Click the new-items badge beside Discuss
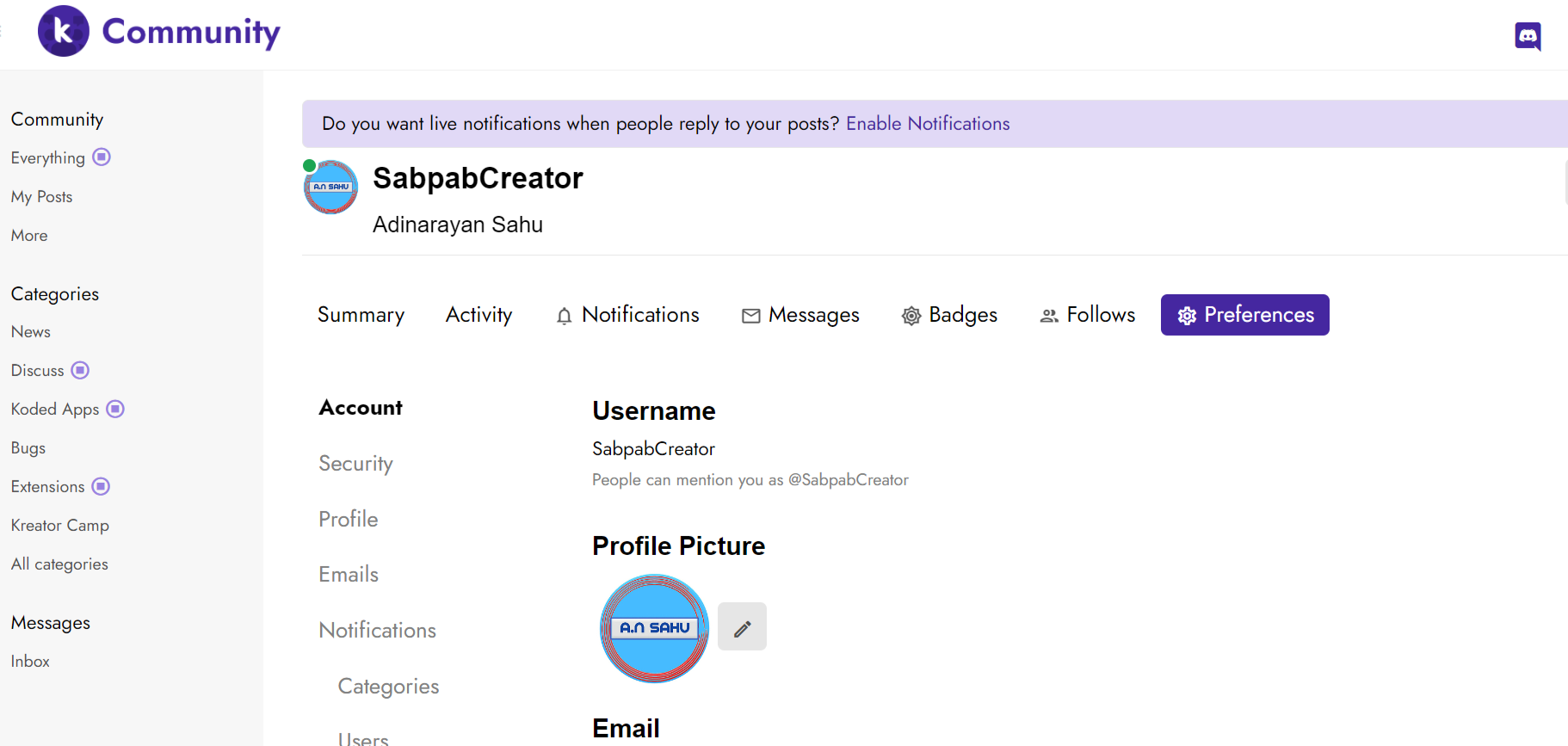The height and width of the screenshot is (746, 1568). (x=80, y=370)
